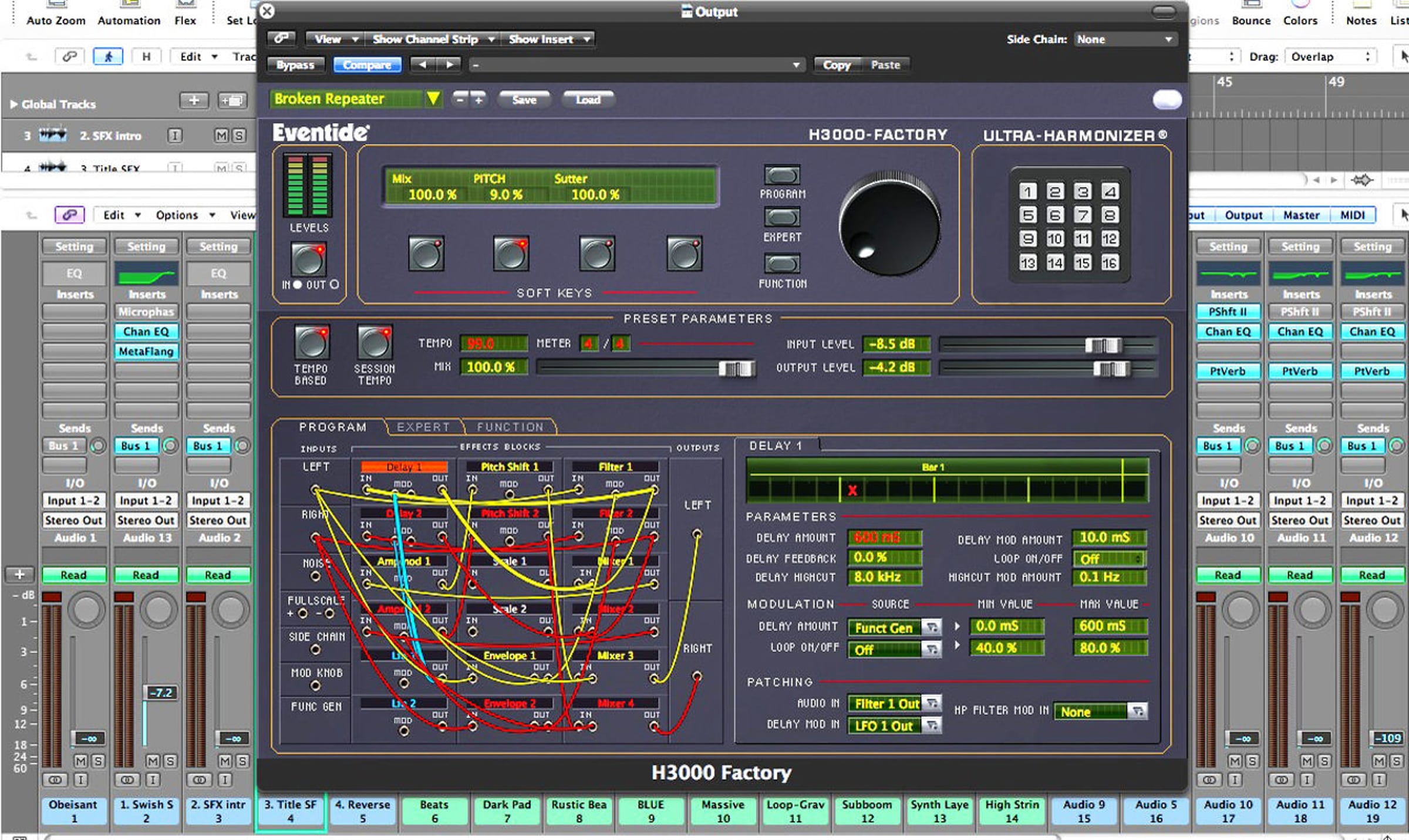
Task: Select the Master tab in the mixer
Action: point(1301,215)
